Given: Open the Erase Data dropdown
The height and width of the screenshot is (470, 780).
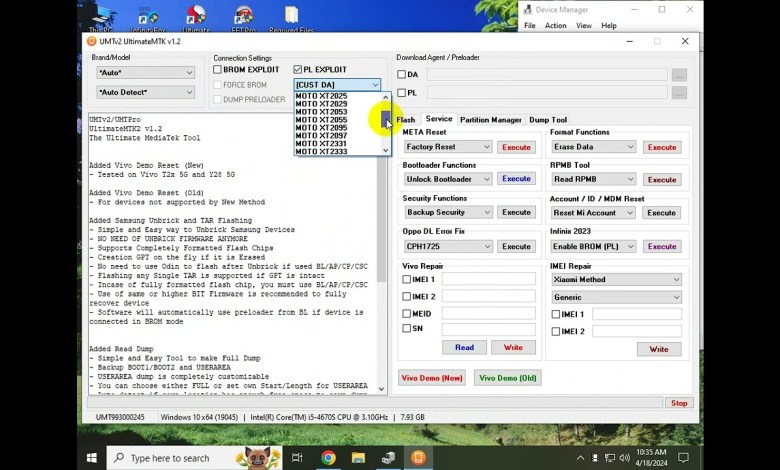Looking at the screenshot, I should (594, 147).
